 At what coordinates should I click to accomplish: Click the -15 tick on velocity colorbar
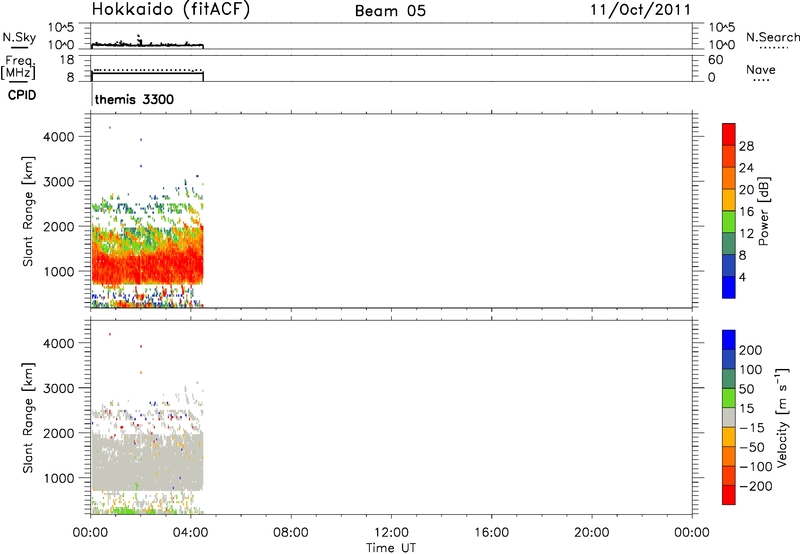751,428
